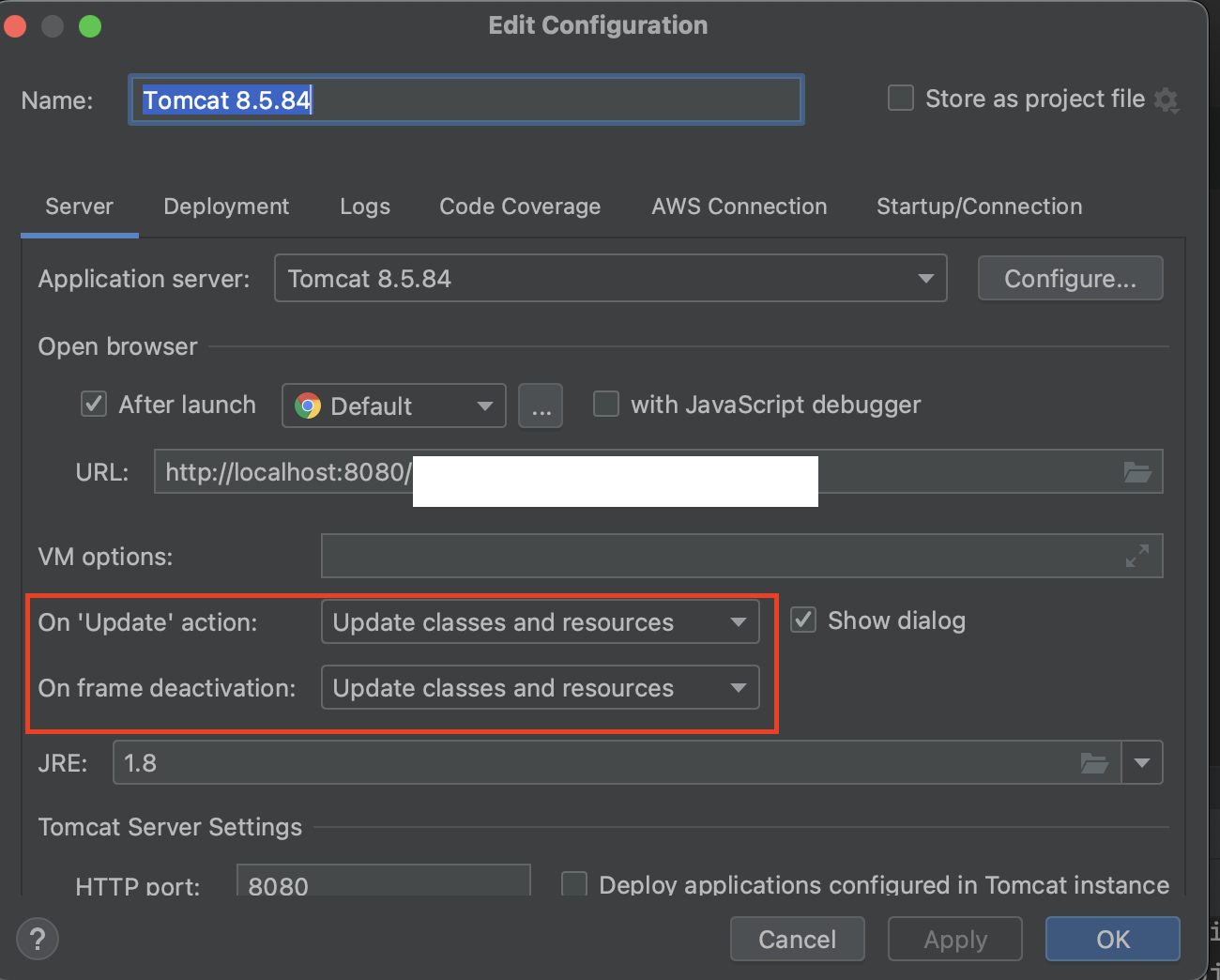The image size is (1220, 980).
Task: Uncheck the After launch checkbox
Action: 94,405
